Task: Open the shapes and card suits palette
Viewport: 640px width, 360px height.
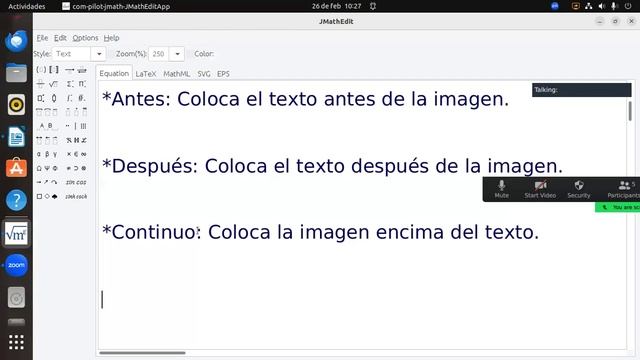Action: click(47, 196)
